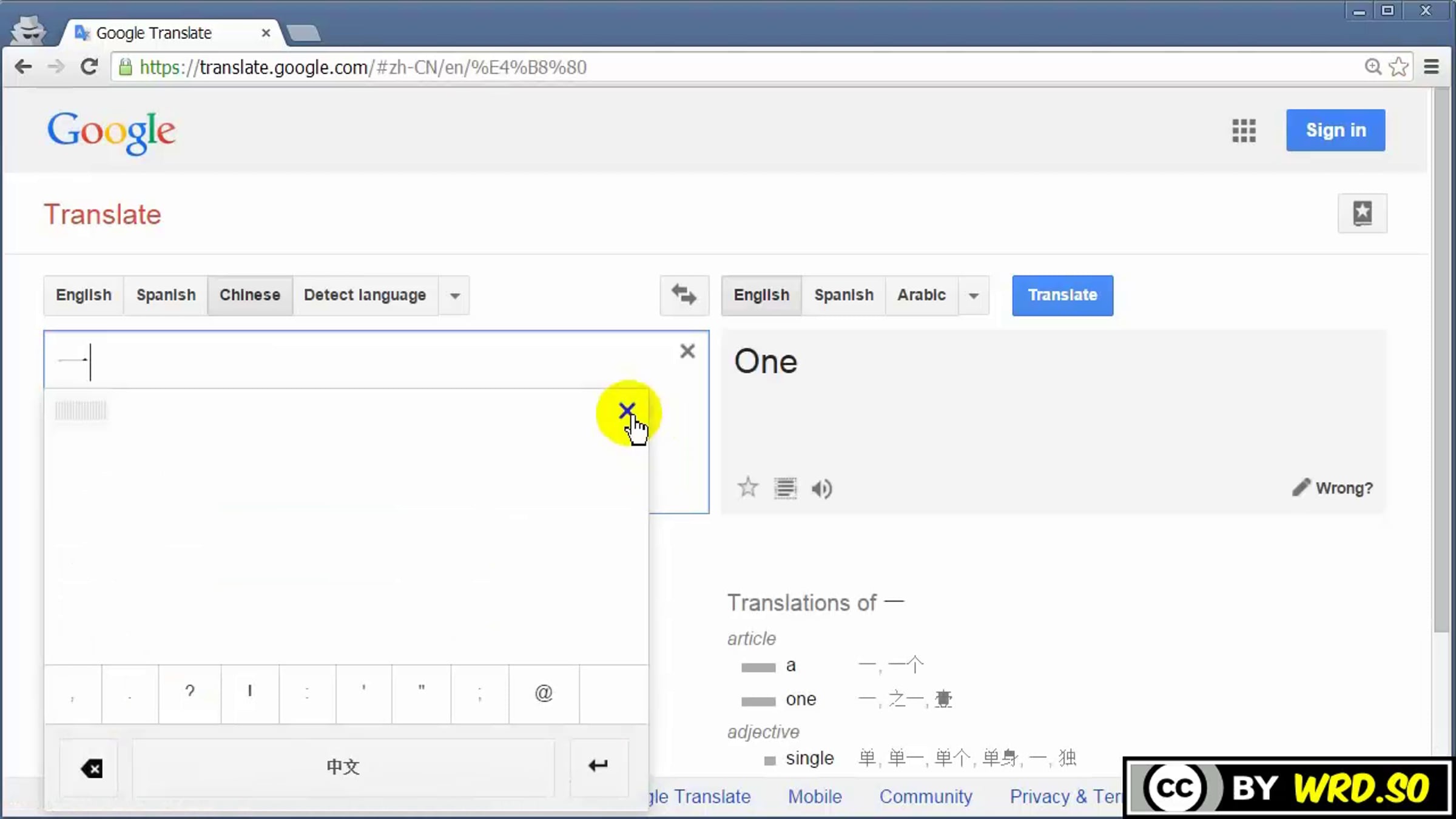Click the blue Translate button
1456x819 pixels.
(x=1062, y=295)
